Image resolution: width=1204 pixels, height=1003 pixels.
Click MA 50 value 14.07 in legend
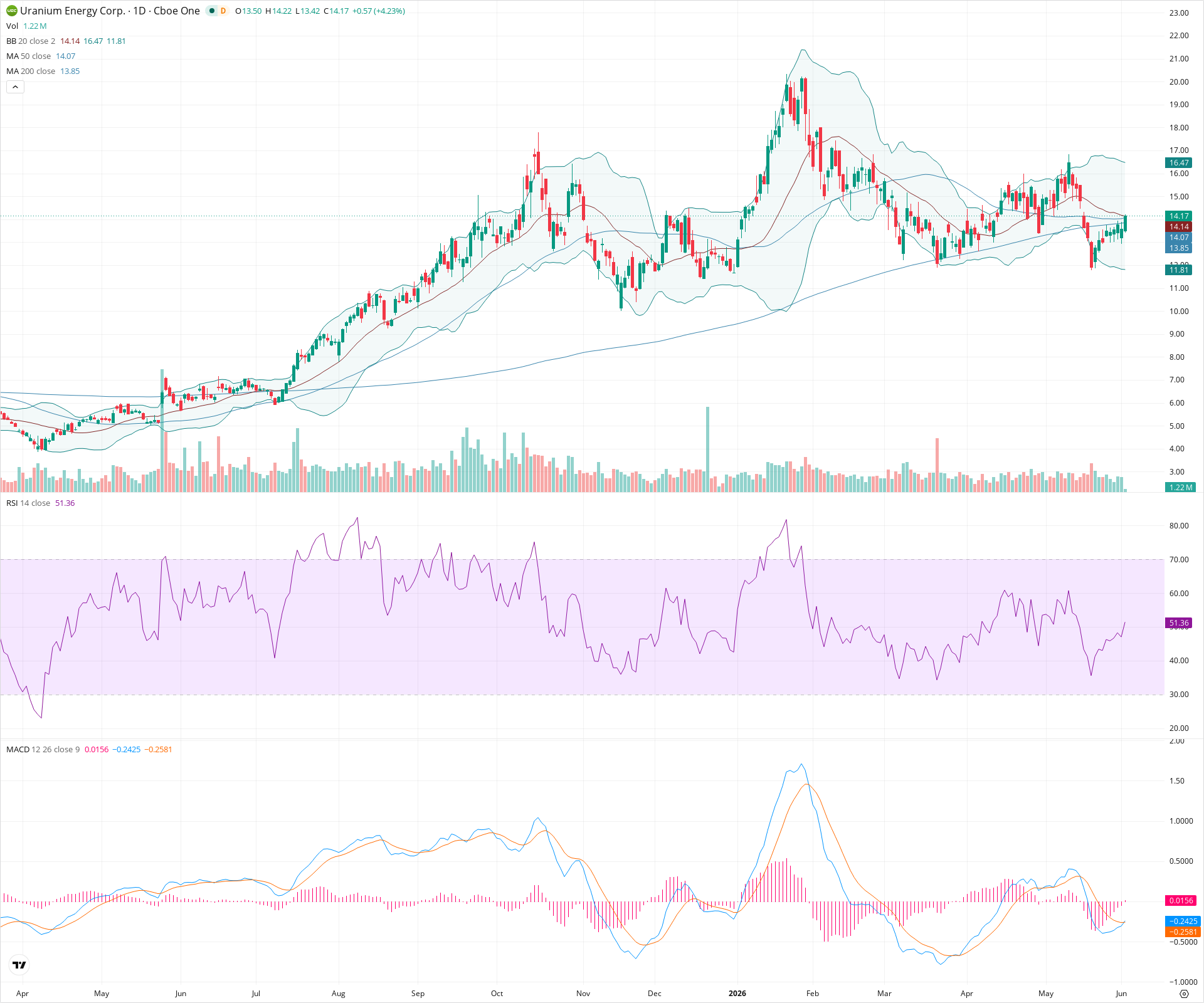66,56
